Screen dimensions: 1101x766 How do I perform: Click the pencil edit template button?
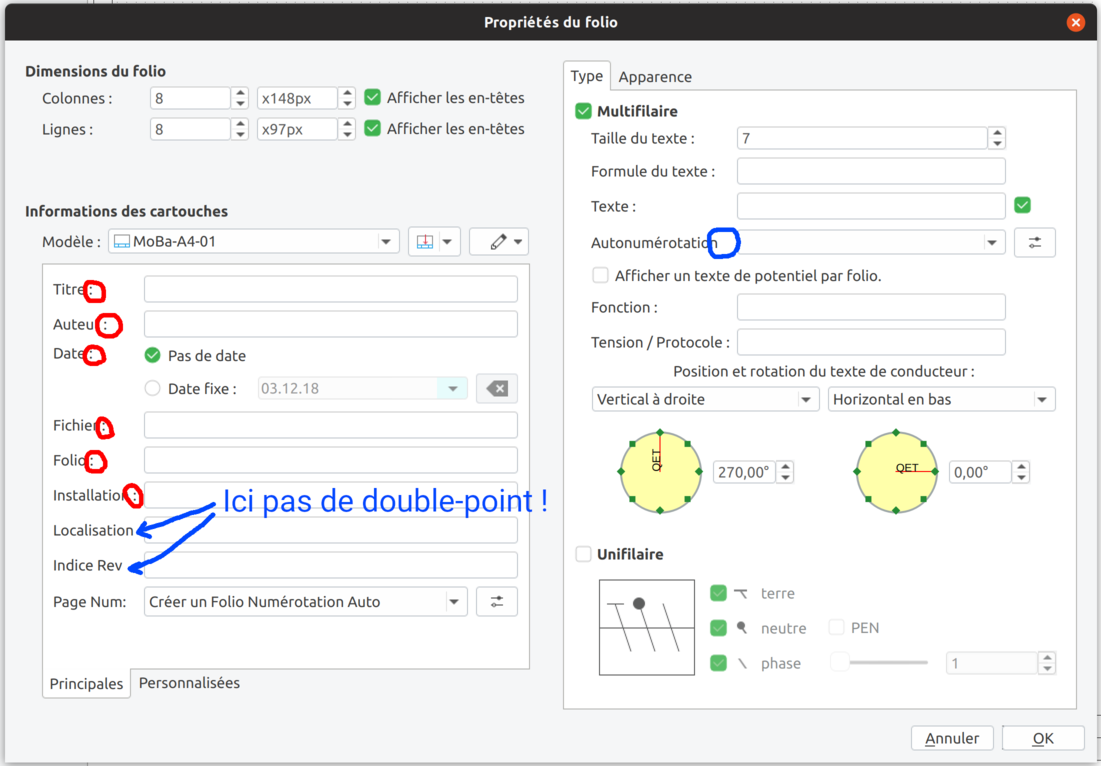click(x=498, y=242)
